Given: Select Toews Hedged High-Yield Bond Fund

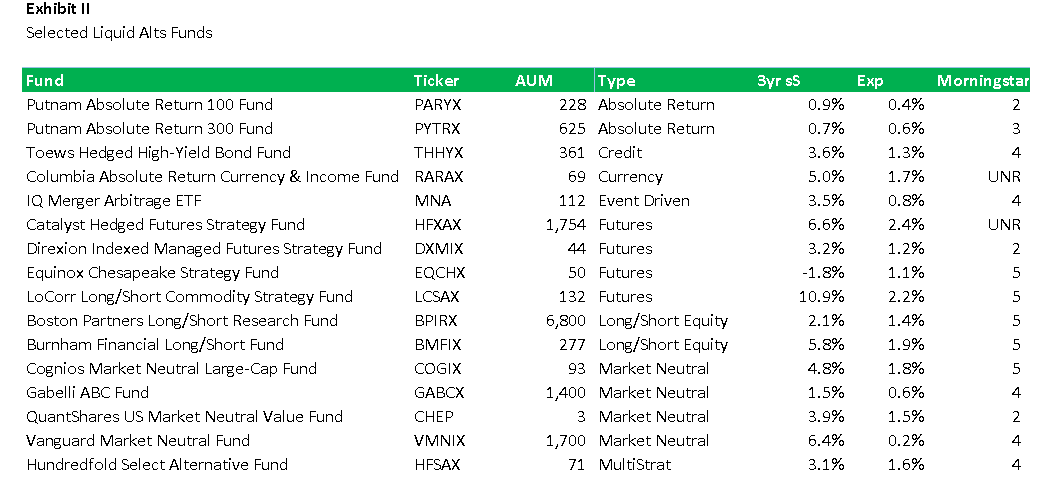Looking at the screenshot, I should [158, 153].
